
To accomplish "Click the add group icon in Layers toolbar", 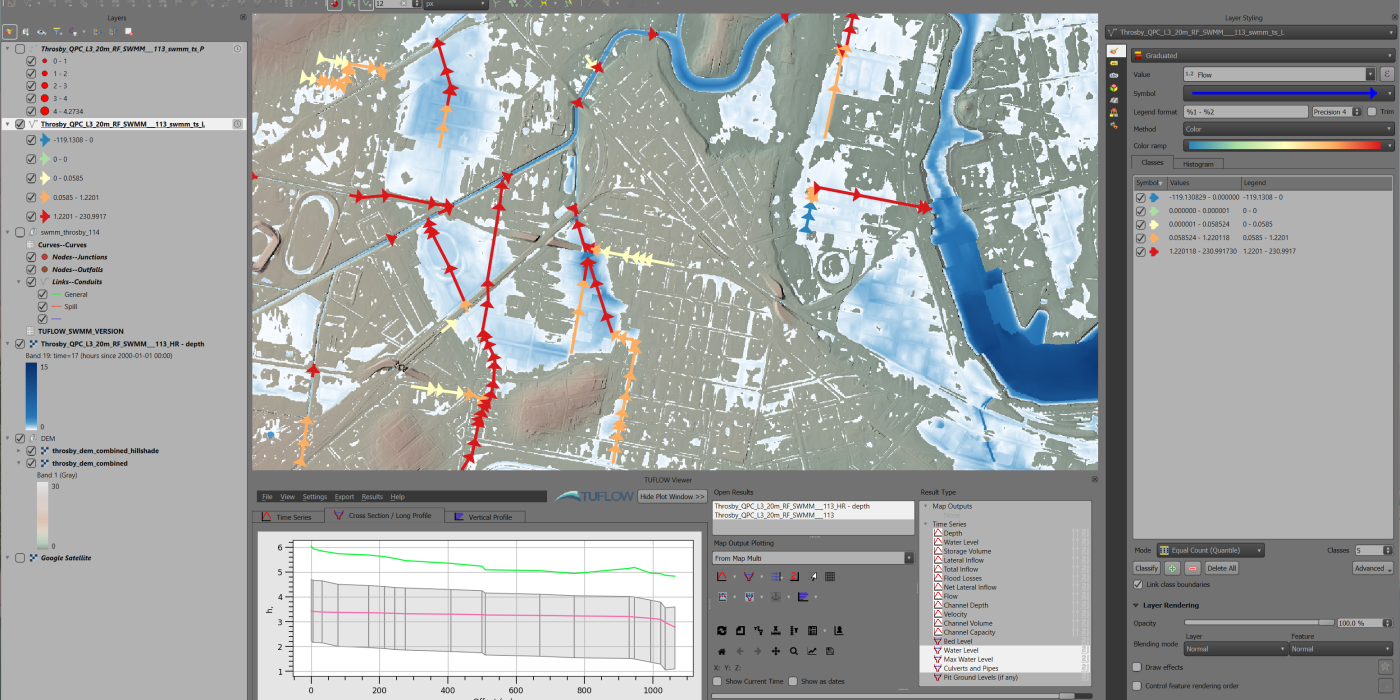I will click(25, 32).
